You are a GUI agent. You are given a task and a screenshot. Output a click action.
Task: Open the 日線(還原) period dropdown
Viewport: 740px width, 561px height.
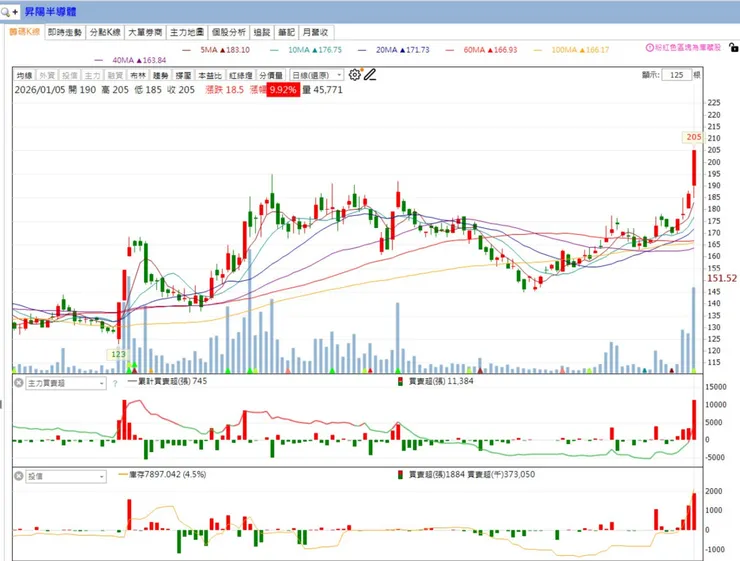pyautogui.click(x=316, y=75)
